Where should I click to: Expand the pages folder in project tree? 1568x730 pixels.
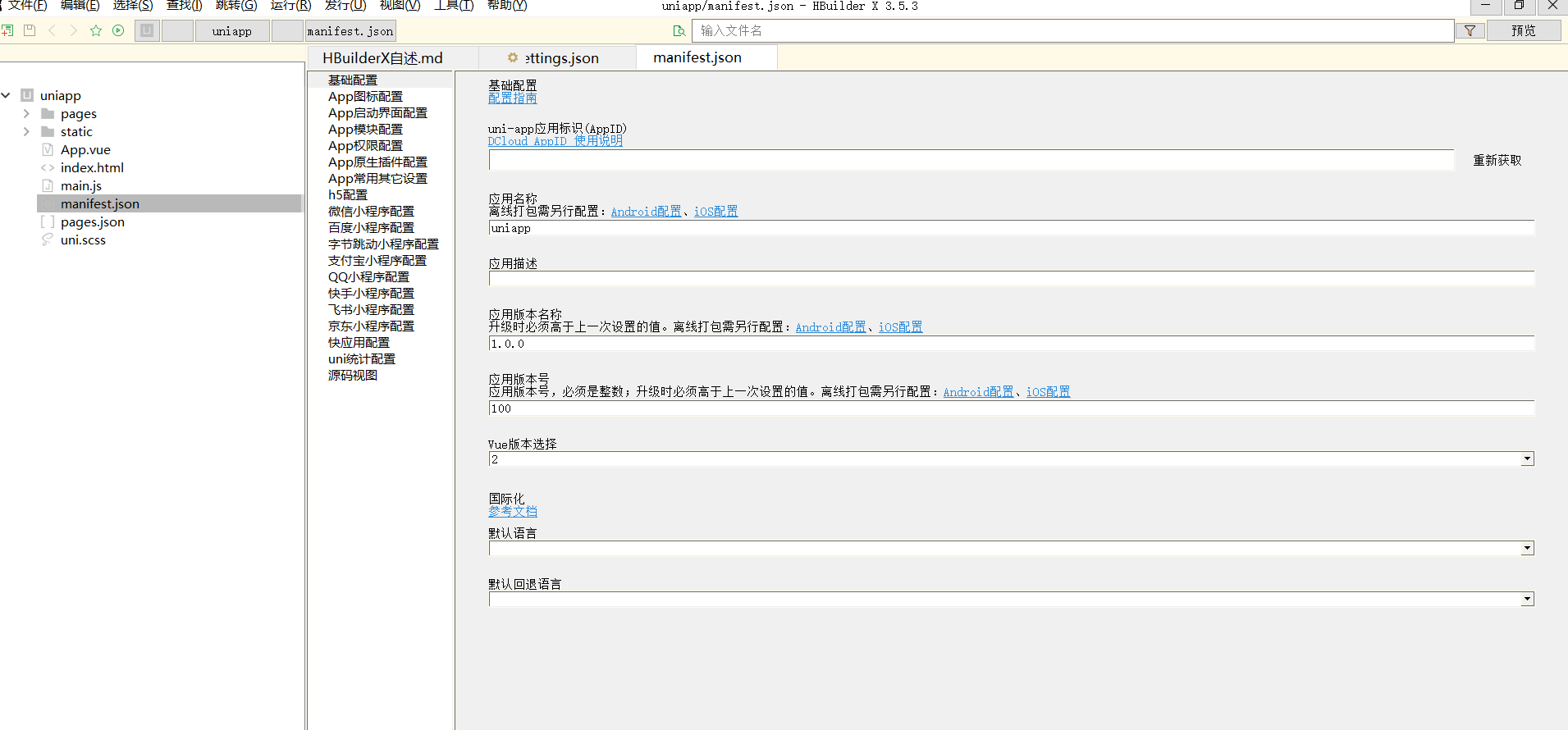[x=26, y=113]
